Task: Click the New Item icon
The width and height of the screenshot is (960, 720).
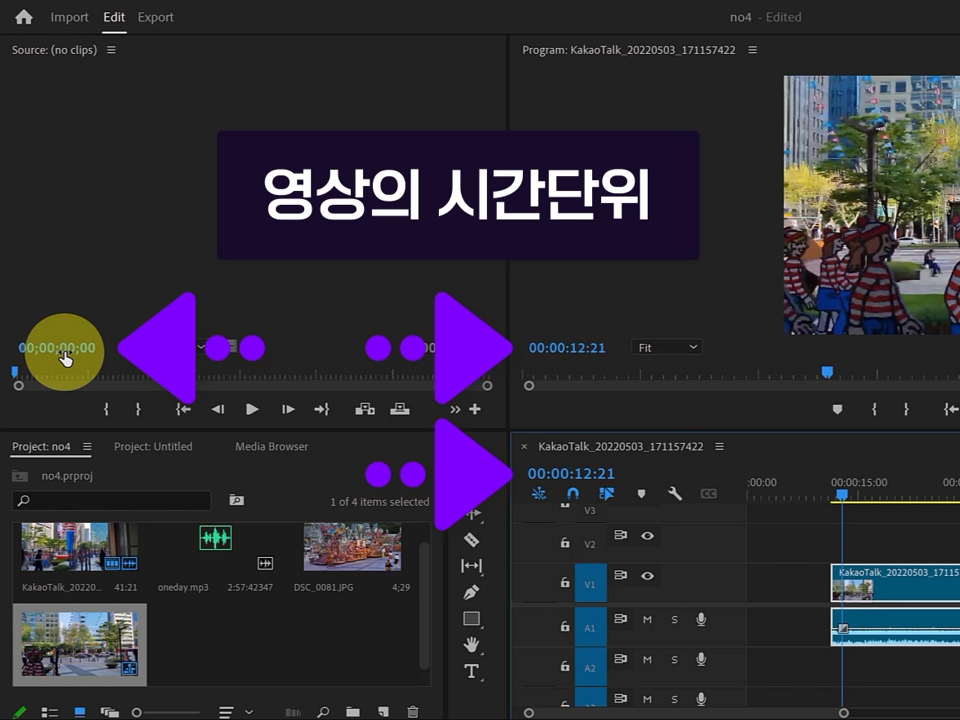Action: 383,712
